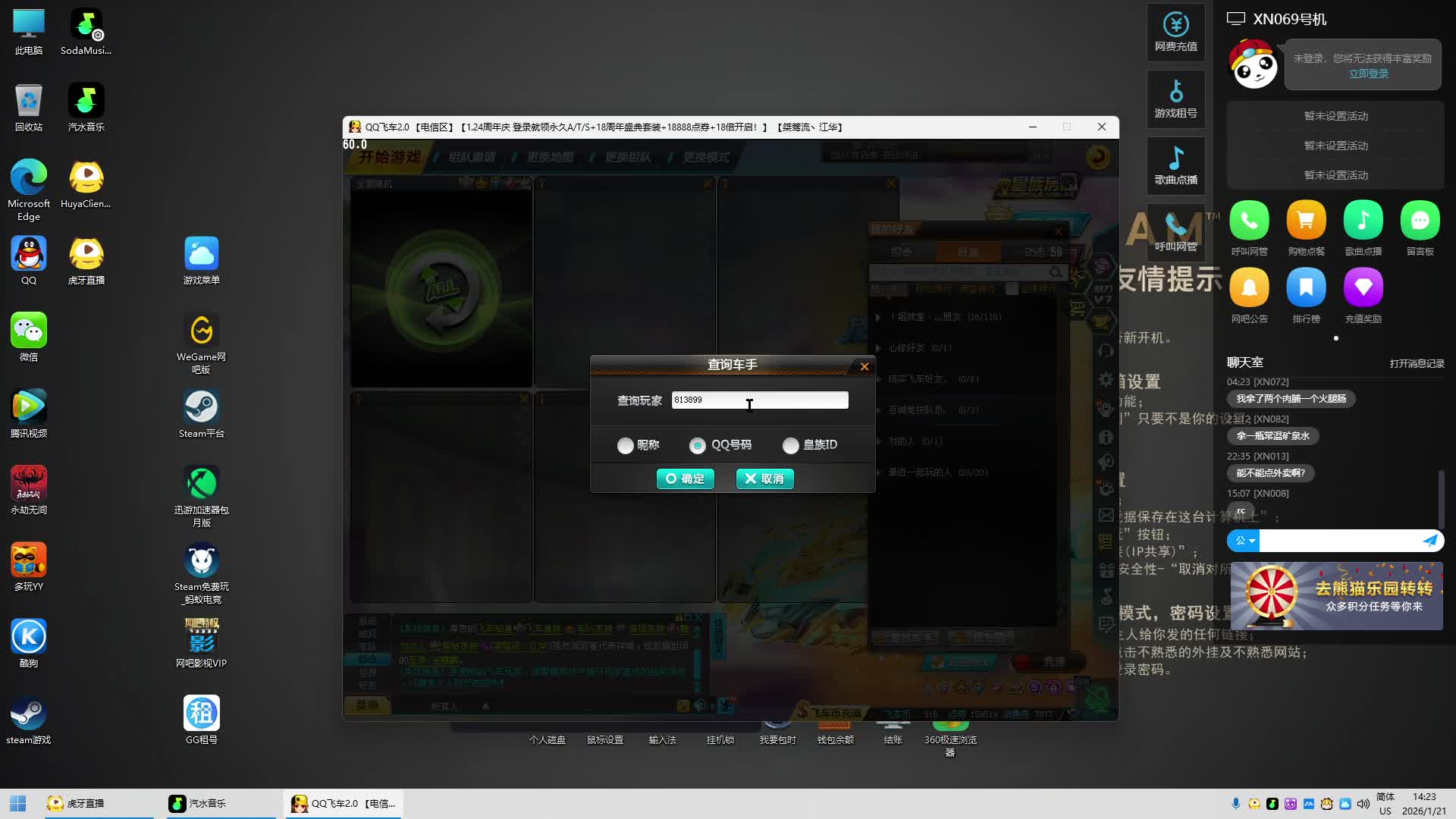1456x819 pixels.
Task: Select the QQ号码 radio option
Action: (x=697, y=445)
